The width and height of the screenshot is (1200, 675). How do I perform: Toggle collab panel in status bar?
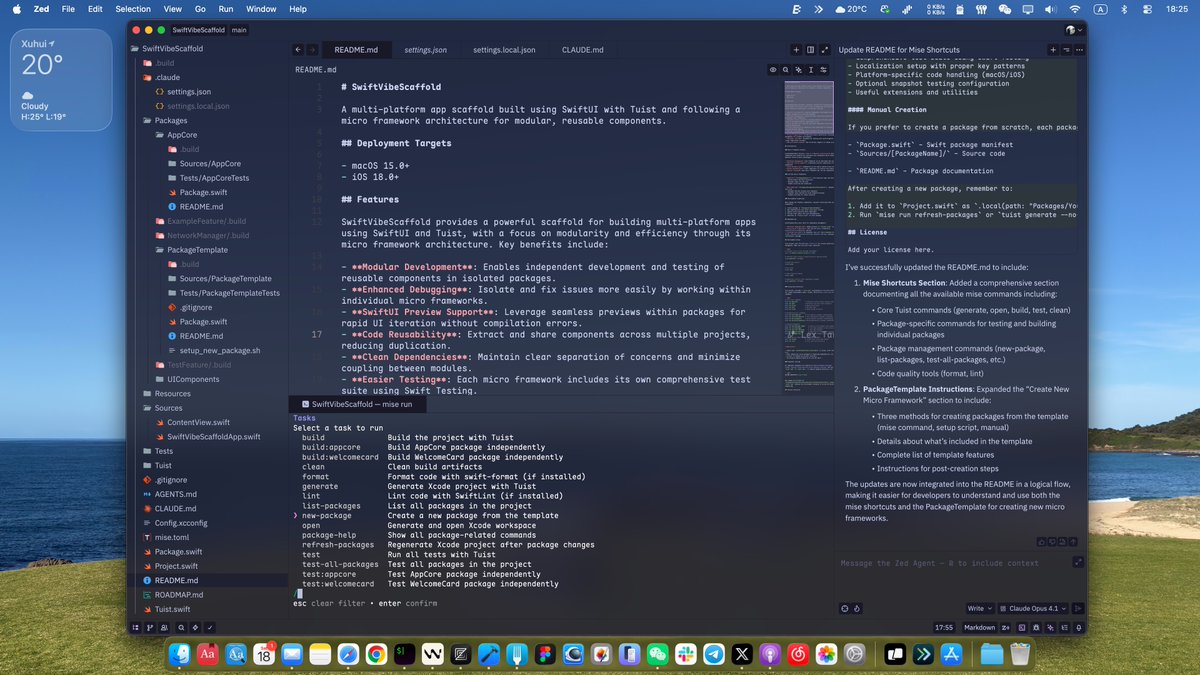coord(165,627)
